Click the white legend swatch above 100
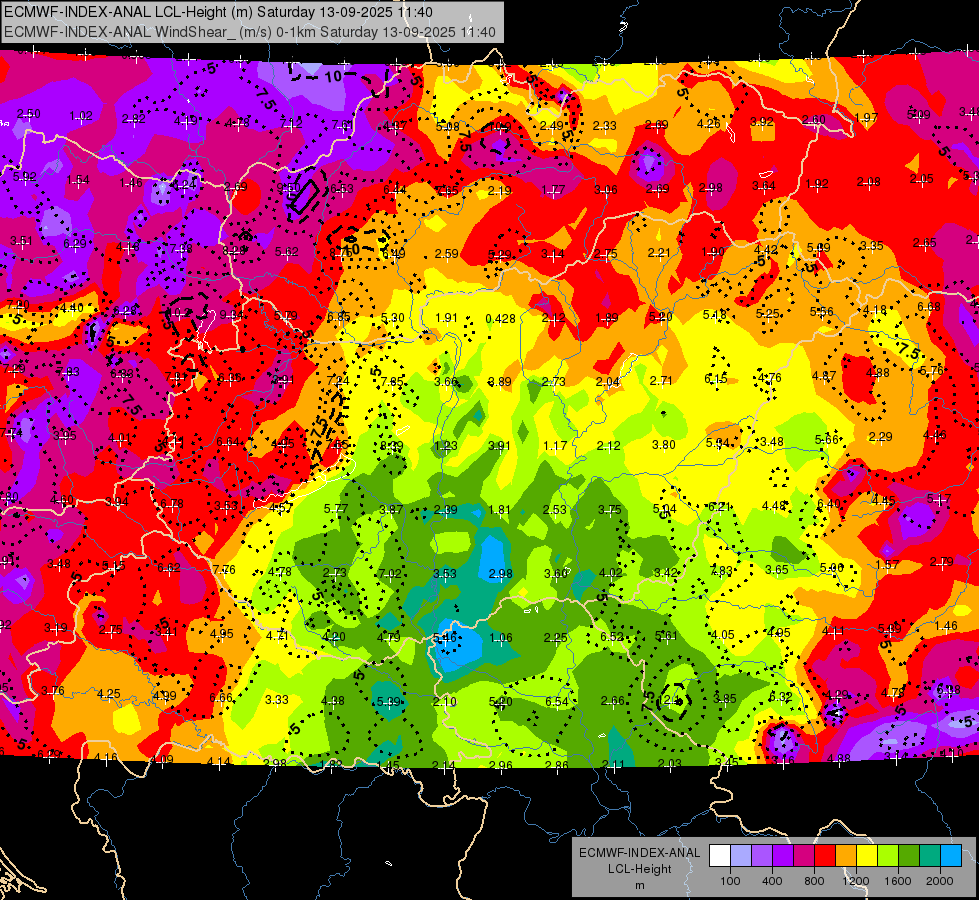The image size is (979, 900). click(720, 856)
